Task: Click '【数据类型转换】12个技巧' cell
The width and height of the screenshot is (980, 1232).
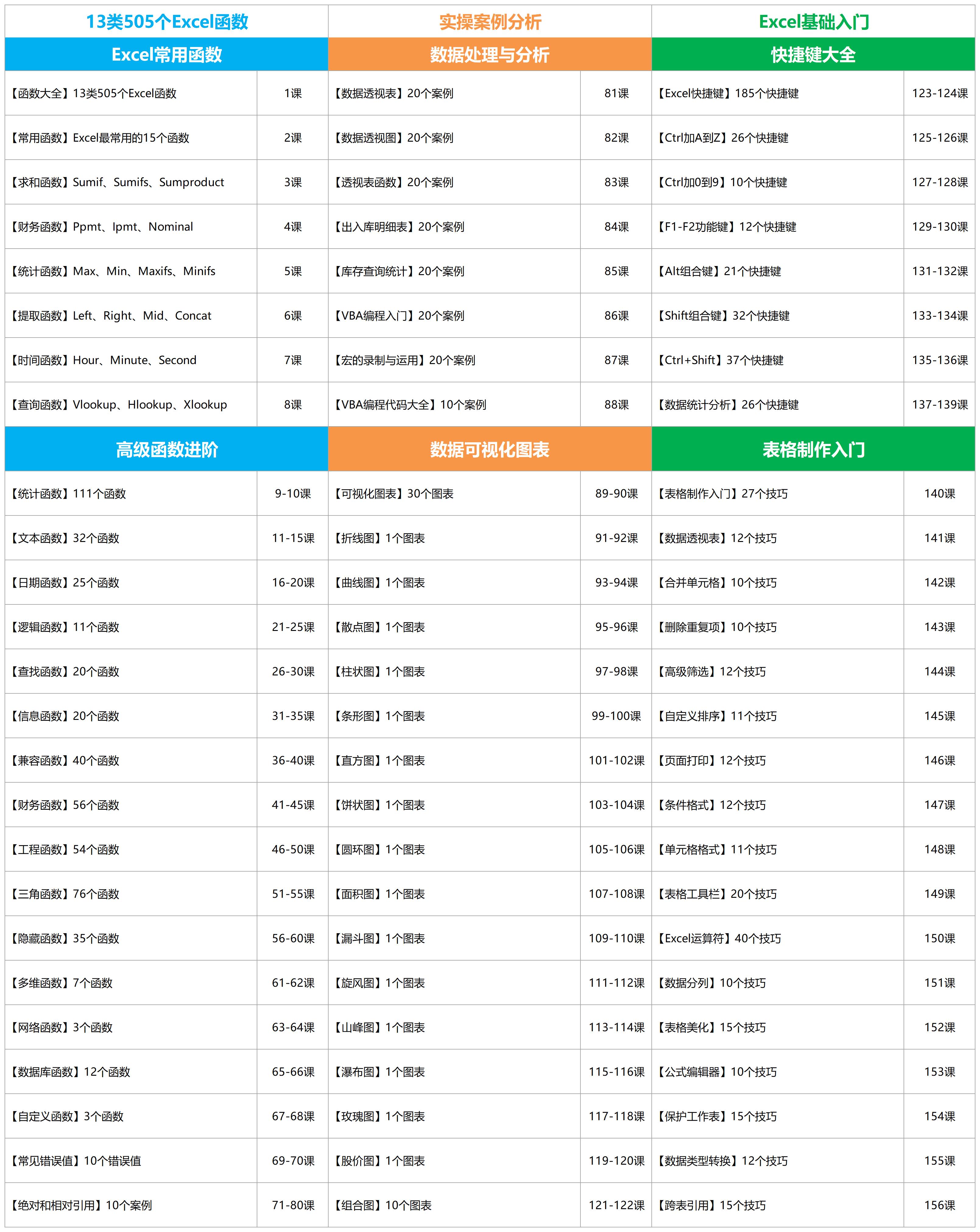Action: point(778,1161)
